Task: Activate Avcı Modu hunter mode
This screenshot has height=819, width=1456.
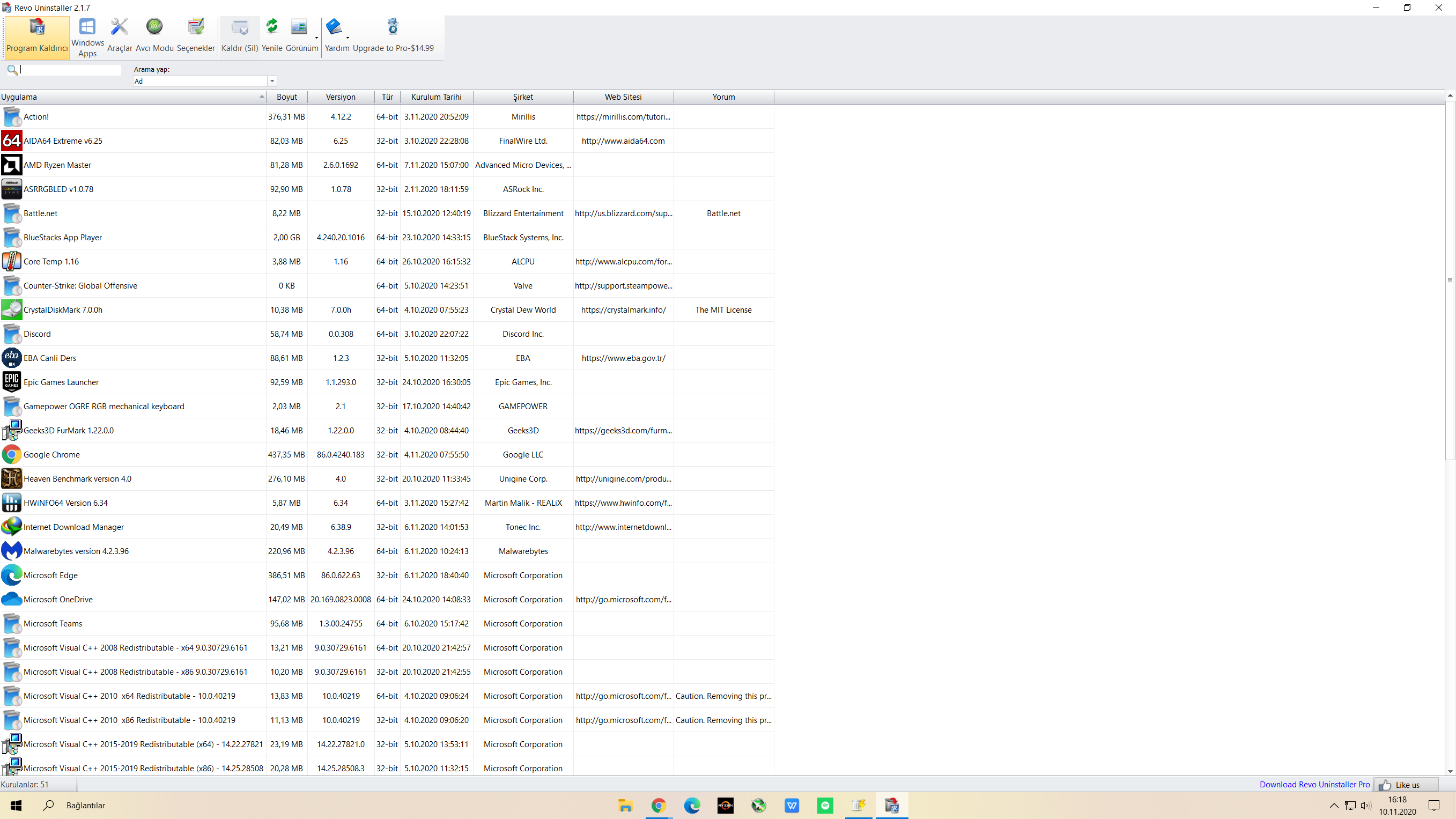Action: pyautogui.click(x=154, y=36)
